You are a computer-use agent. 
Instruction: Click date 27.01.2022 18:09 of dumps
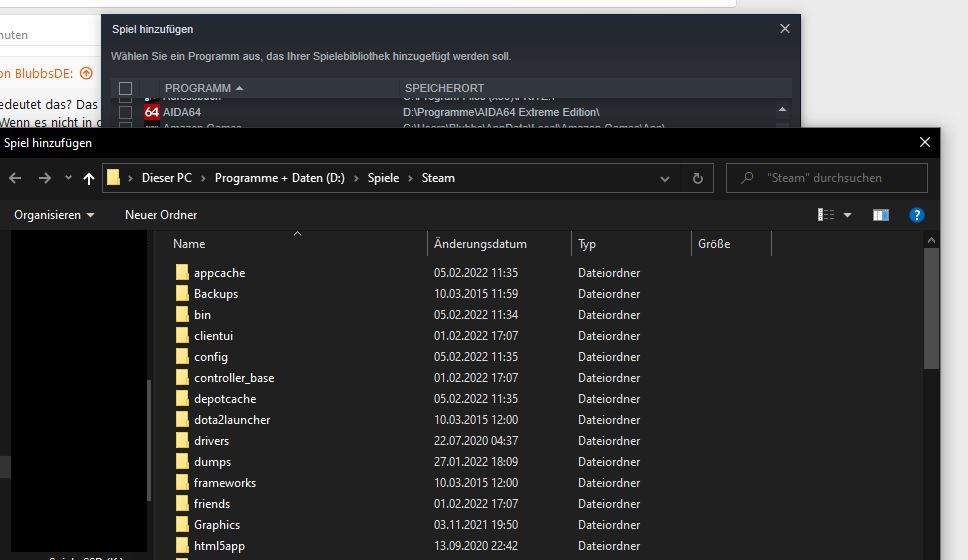[476, 462]
